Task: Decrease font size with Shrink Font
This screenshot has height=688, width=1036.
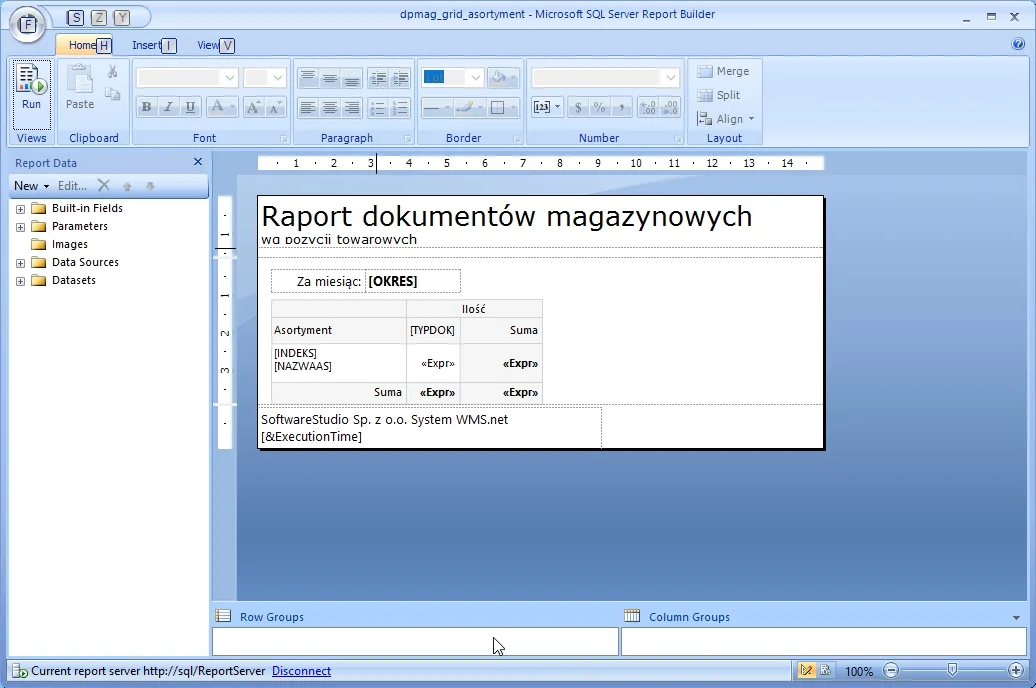Action: coord(275,107)
